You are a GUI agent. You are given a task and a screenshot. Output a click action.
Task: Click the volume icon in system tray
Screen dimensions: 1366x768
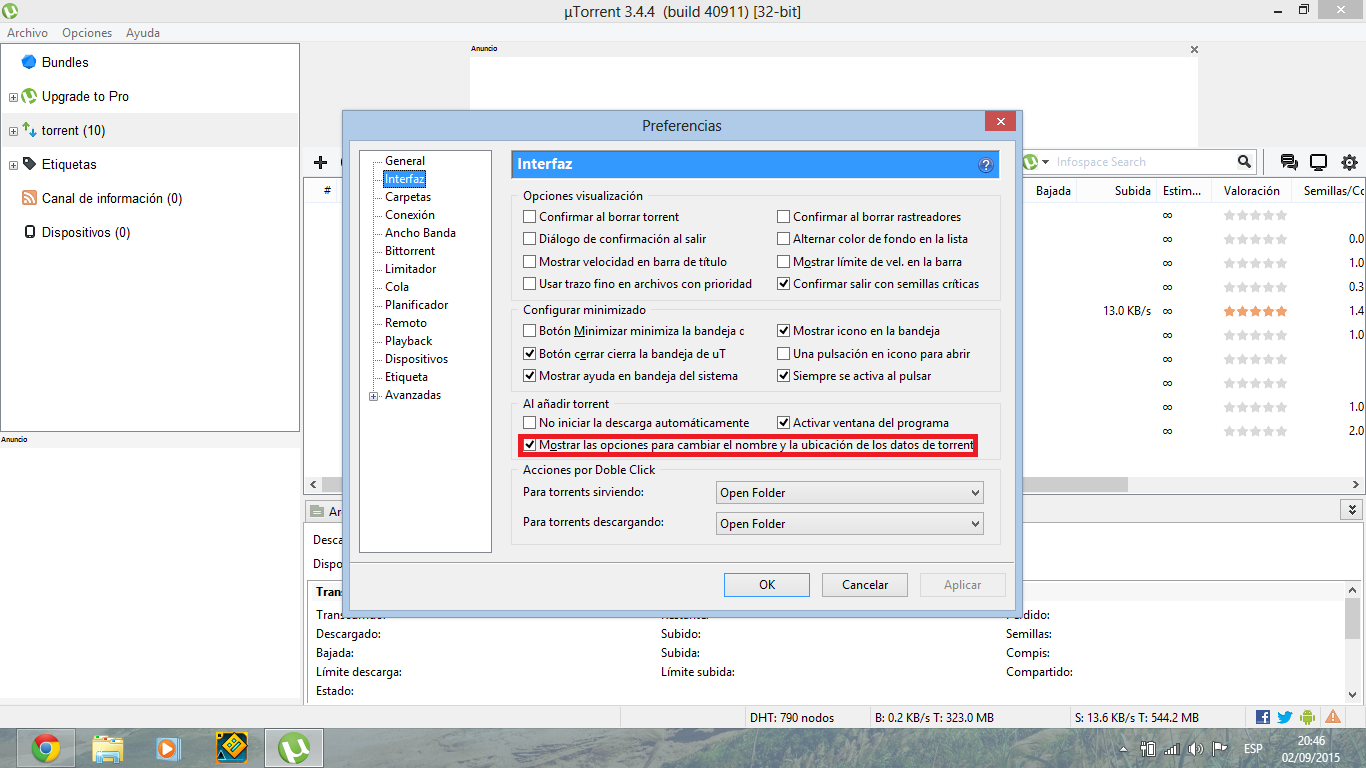1195,749
